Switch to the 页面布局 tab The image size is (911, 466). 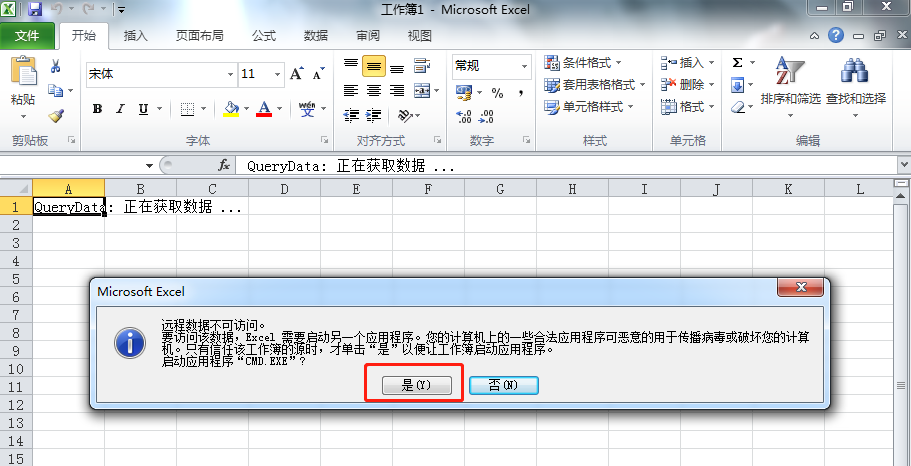tap(200, 36)
